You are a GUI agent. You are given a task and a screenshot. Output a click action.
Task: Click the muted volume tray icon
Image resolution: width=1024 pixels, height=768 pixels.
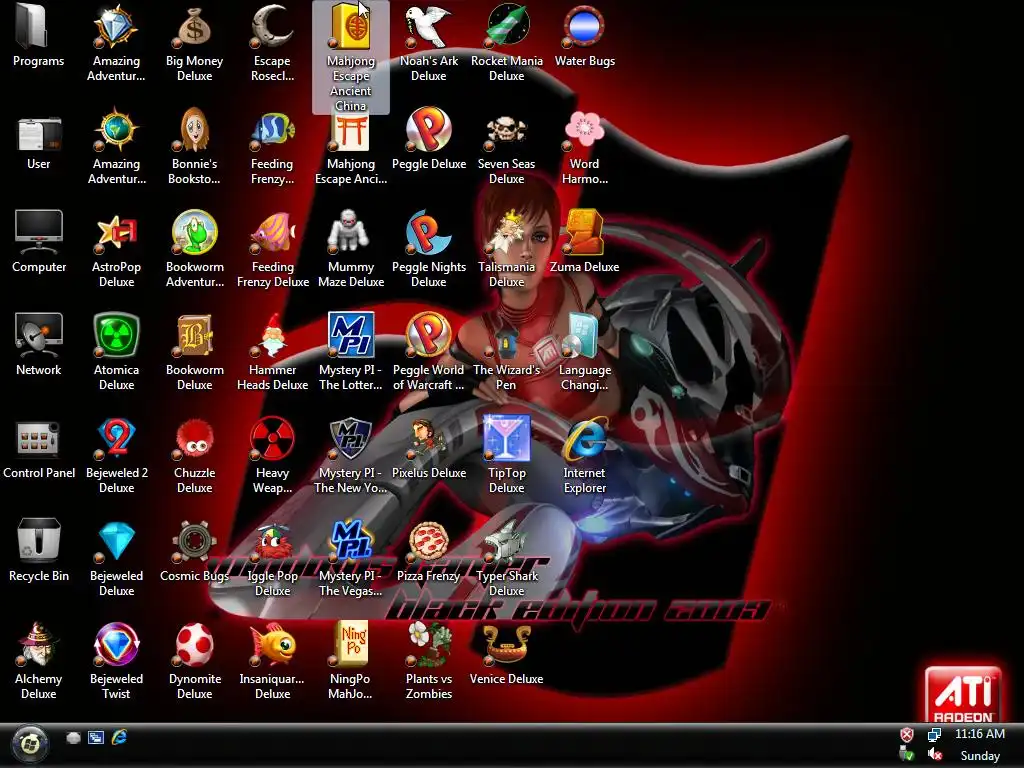click(x=935, y=754)
